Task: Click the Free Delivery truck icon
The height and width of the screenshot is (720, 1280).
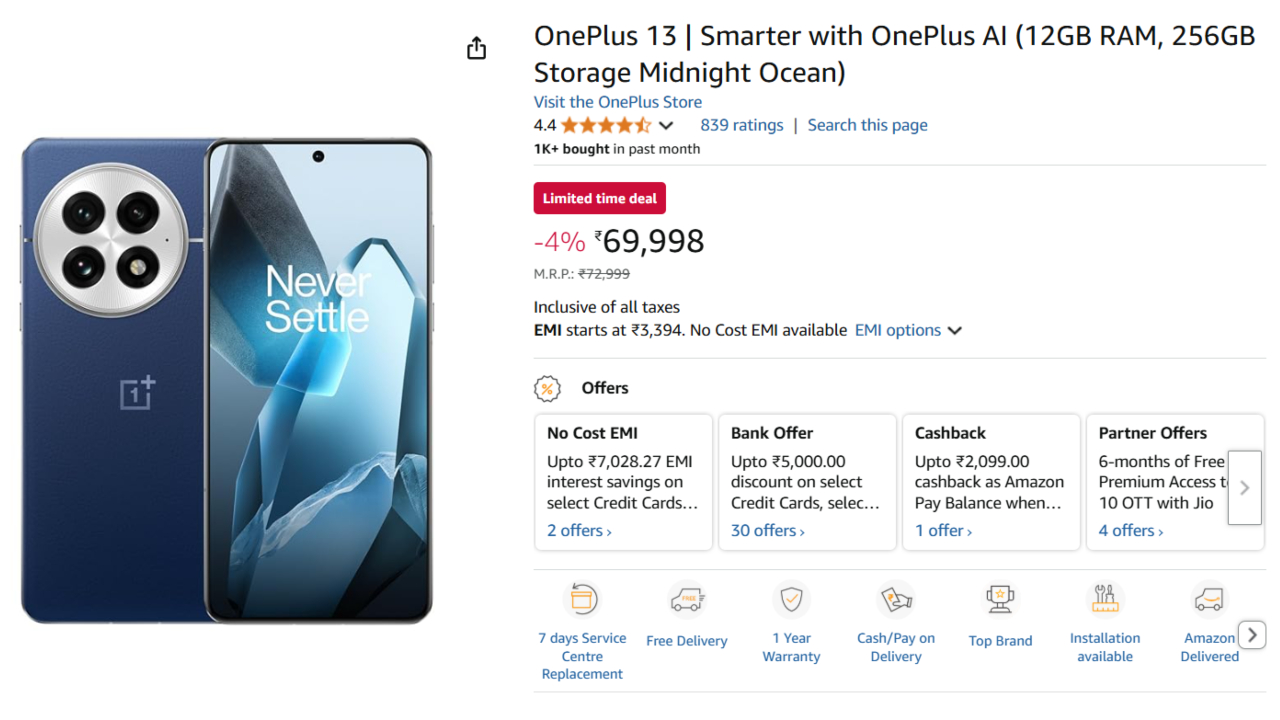Action: (x=687, y=599)
